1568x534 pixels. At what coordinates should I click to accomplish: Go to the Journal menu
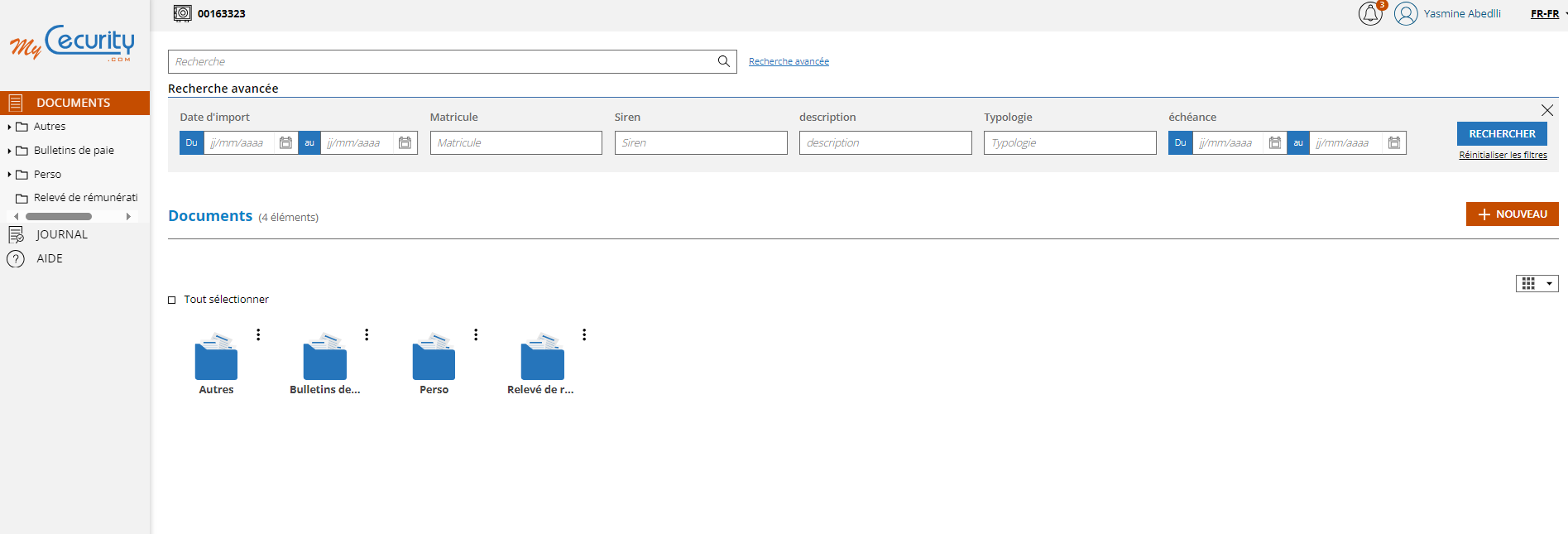tap(61, 234)
